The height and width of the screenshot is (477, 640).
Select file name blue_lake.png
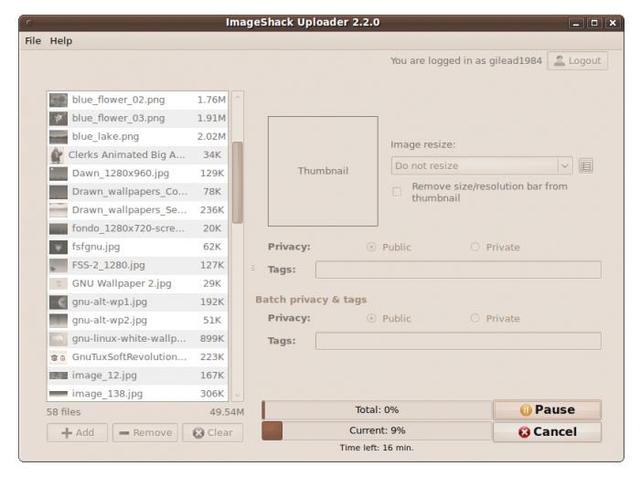point(105,137)
